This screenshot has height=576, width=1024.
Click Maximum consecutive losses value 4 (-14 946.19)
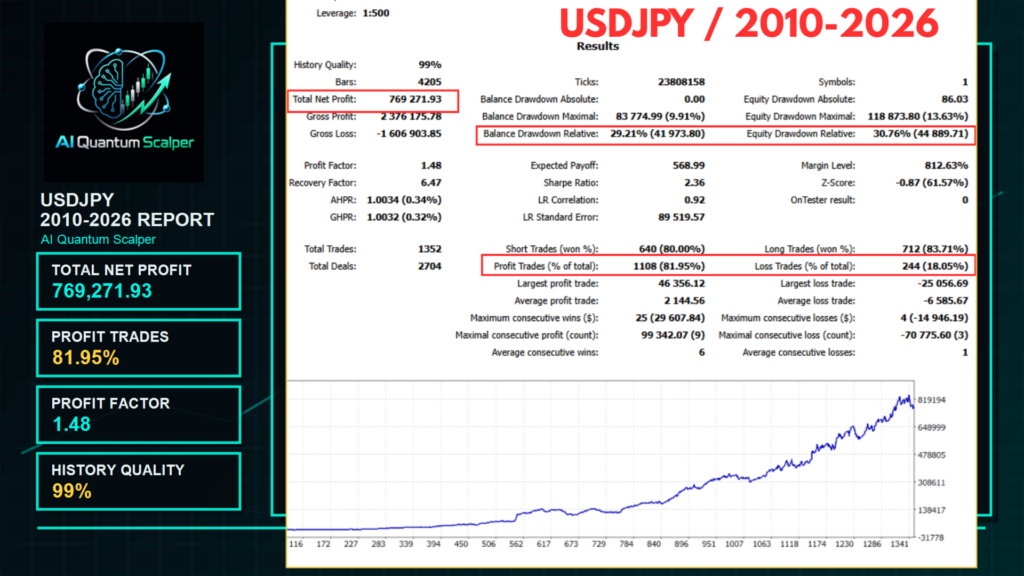click(935, 318)
